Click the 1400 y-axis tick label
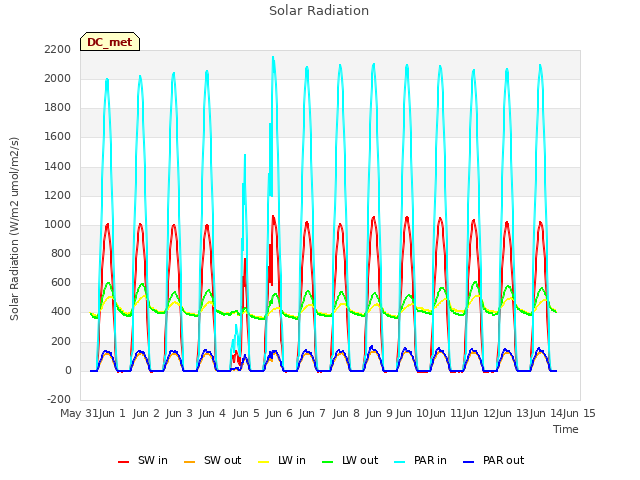 (x=58, y=166)
